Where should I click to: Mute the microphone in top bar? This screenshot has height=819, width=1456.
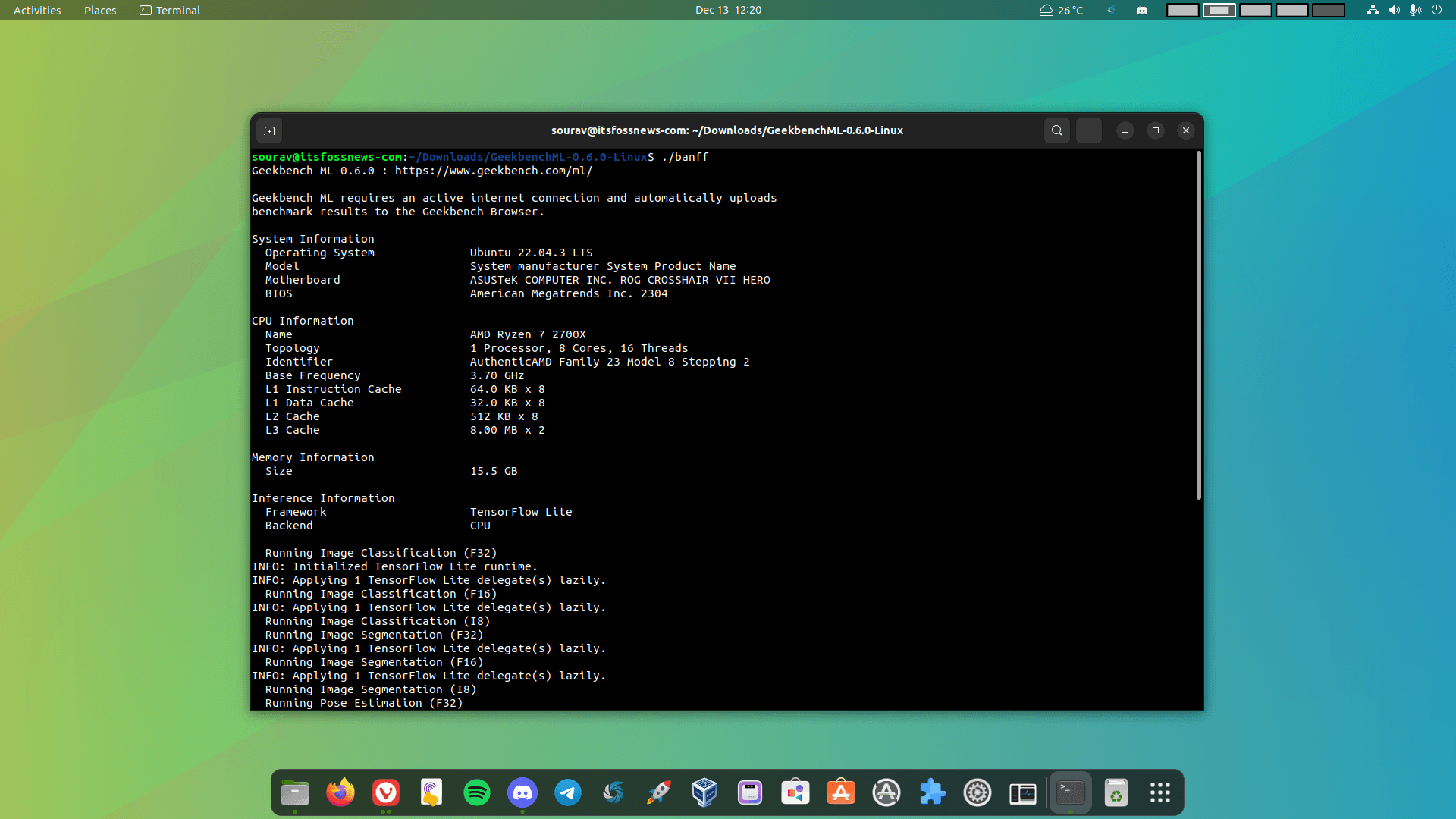pos(1417,10)
